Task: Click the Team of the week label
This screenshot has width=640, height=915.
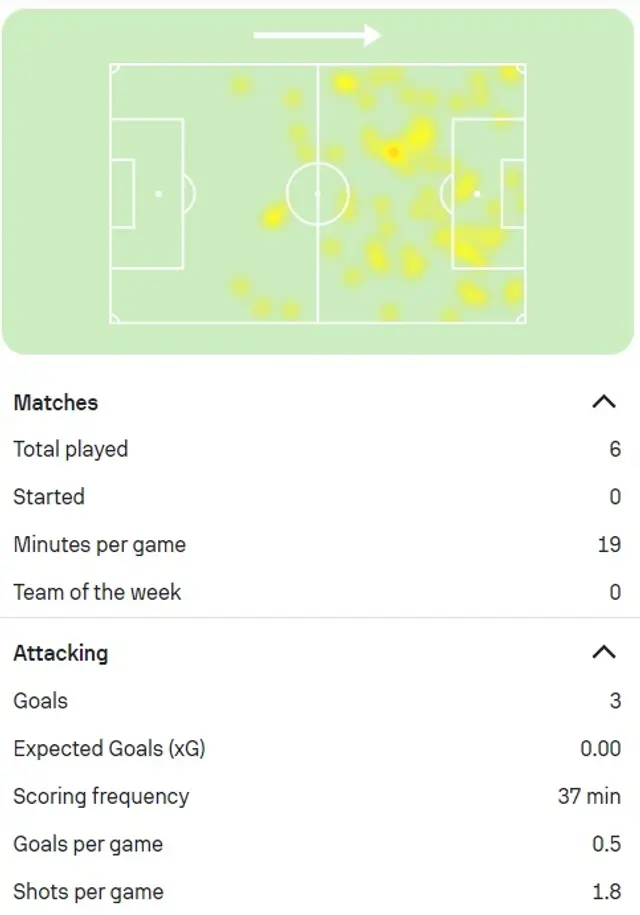Action: click(x=97, y=592)
